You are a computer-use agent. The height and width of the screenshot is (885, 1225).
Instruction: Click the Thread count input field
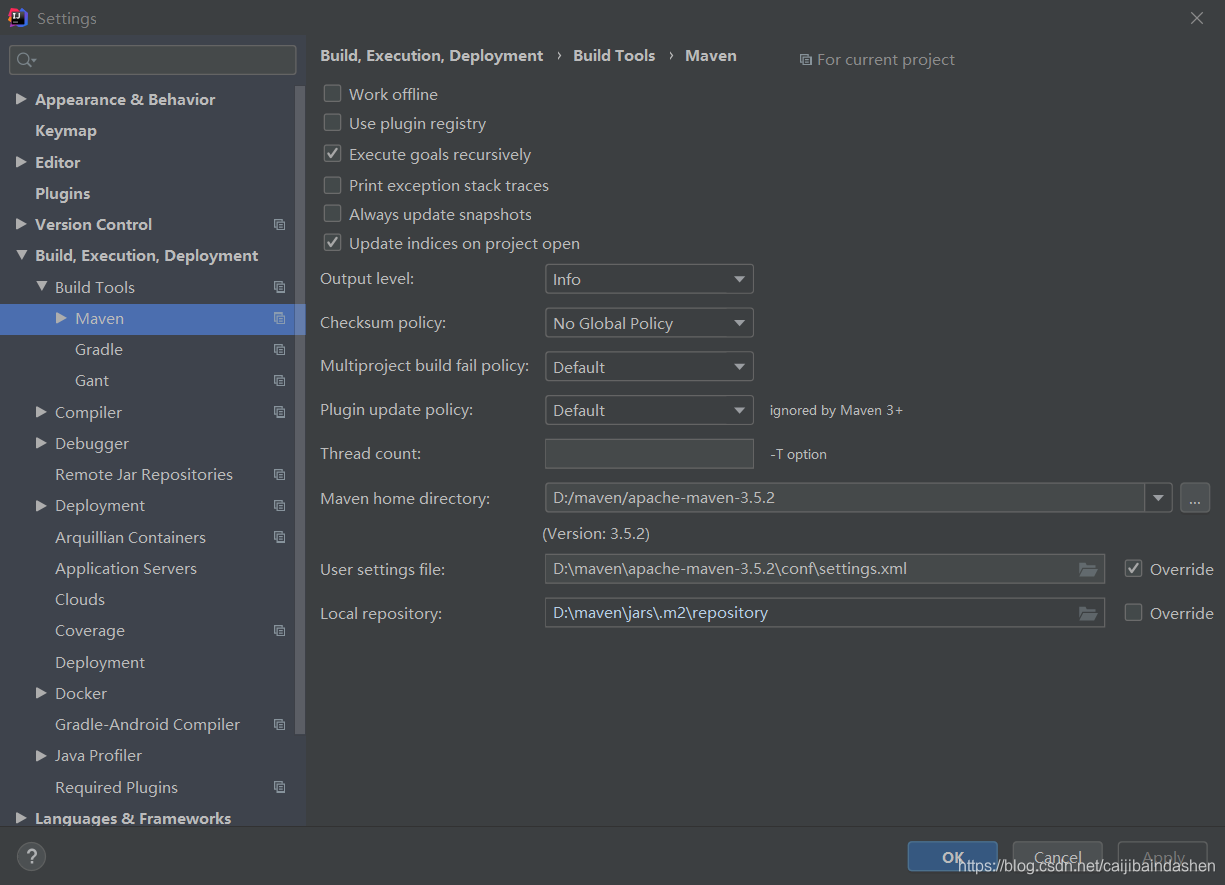tap(649, 454)
